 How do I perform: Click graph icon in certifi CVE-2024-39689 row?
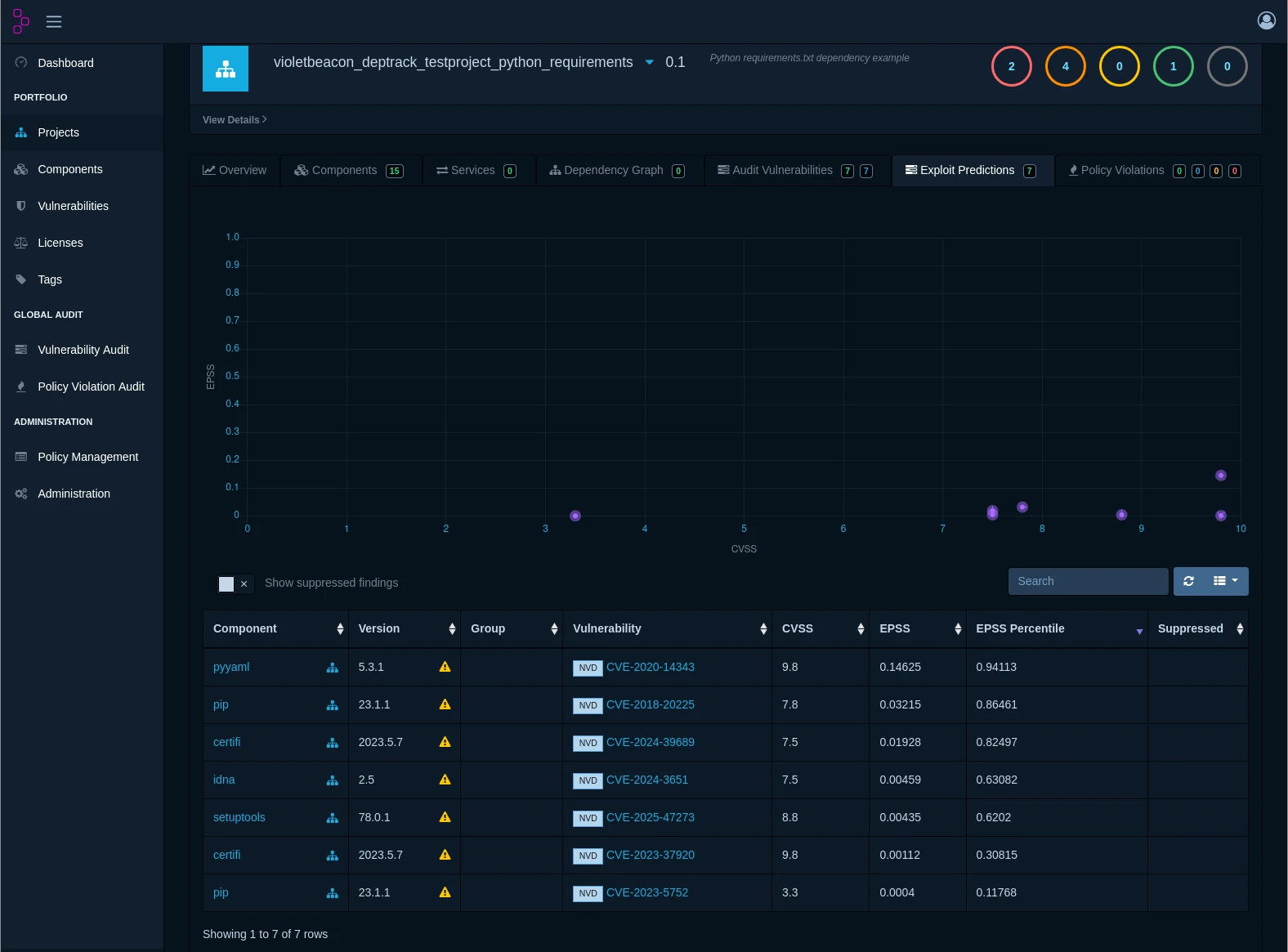tap(333, 743)
